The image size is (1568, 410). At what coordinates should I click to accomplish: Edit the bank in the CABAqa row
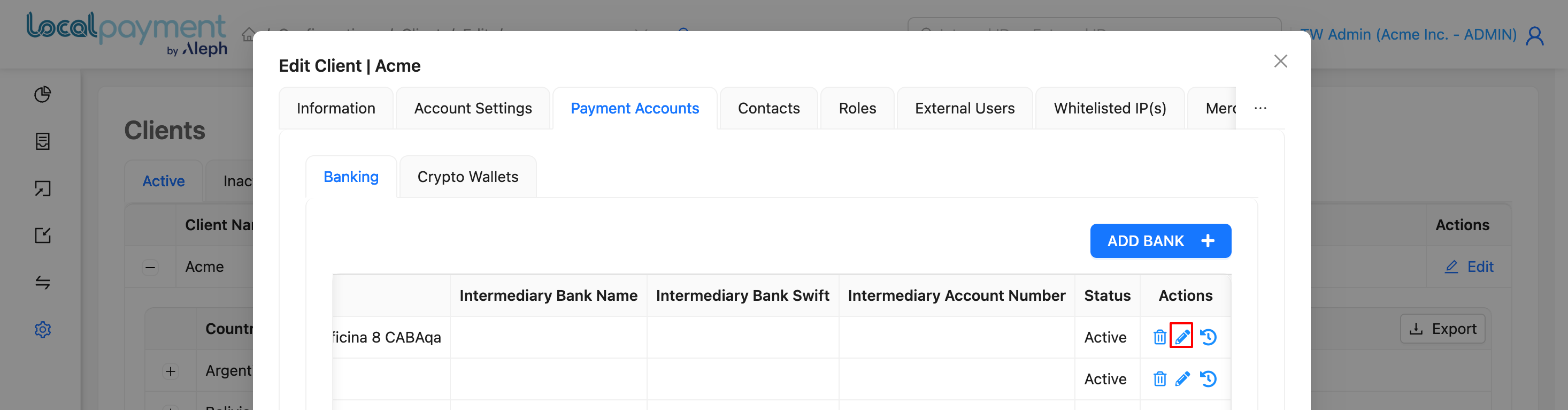point(1181,336)
